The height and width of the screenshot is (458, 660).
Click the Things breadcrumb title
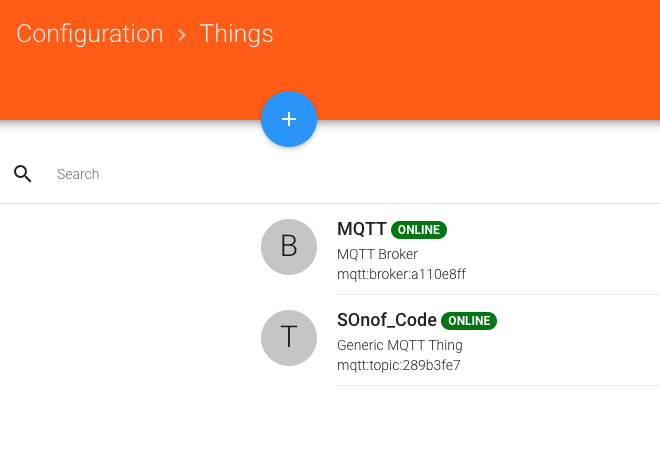point(236,34)
